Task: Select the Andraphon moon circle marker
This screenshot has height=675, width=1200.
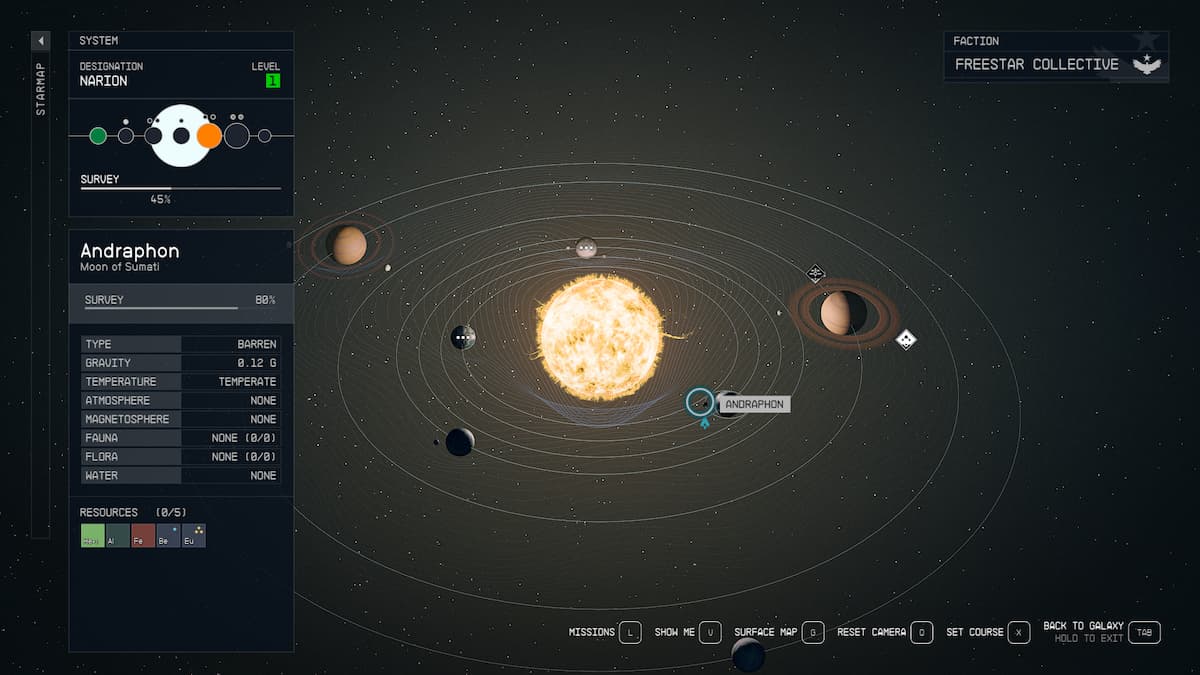Action: tap(700, 402)
